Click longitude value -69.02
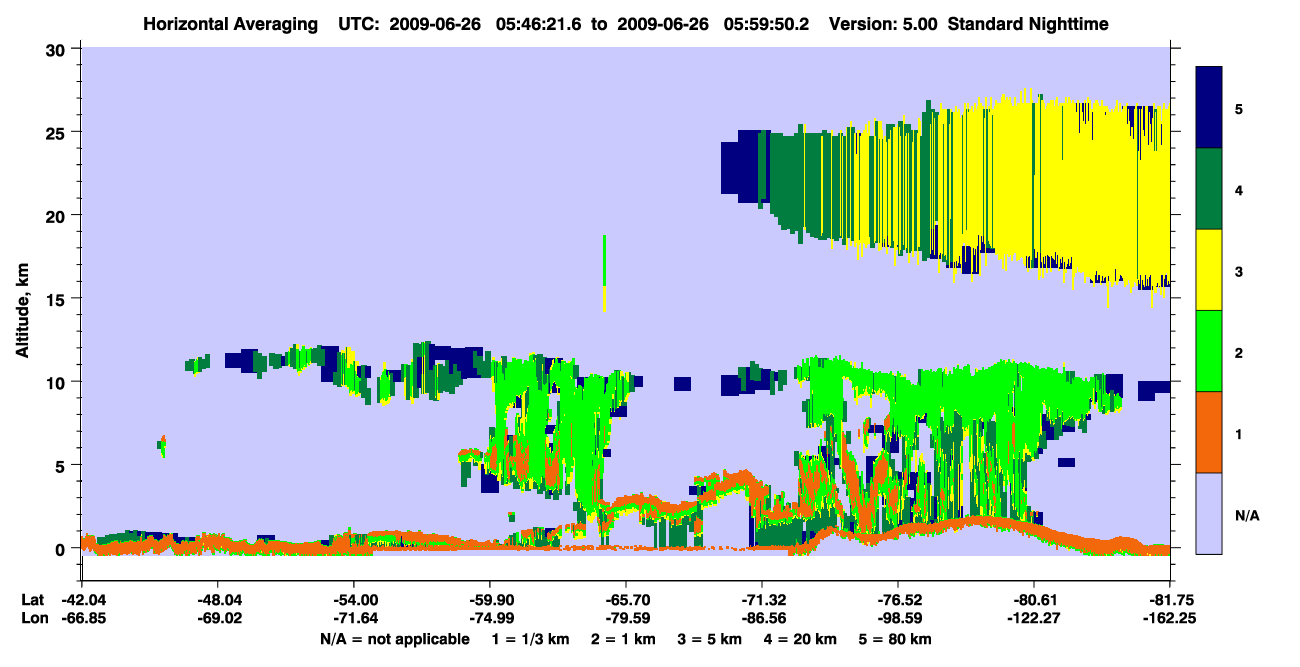The height and width of the screenshot is (667, 1300). coord(217,618)
